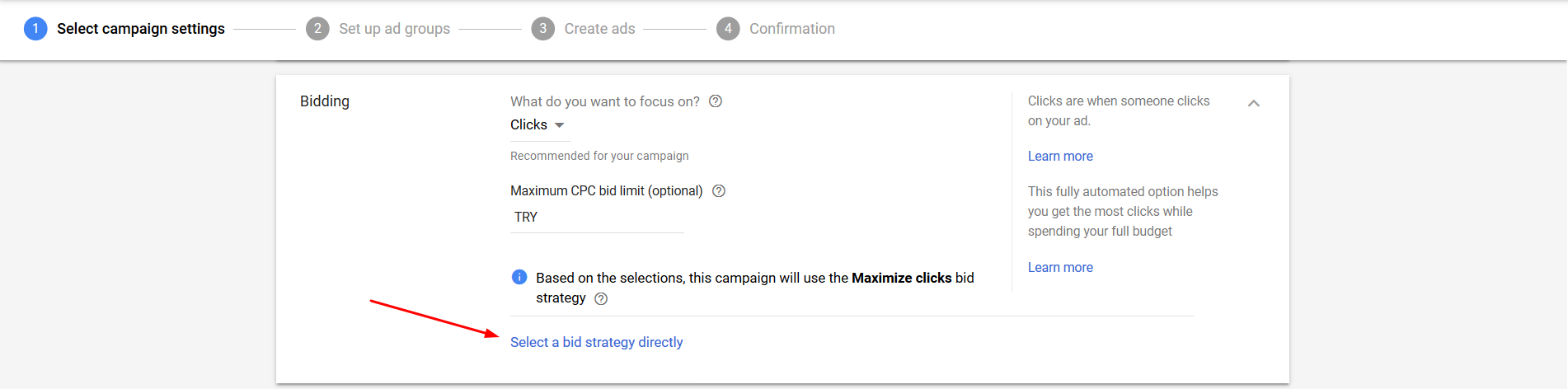Click the step 2 number circle

tap(317, 29)
